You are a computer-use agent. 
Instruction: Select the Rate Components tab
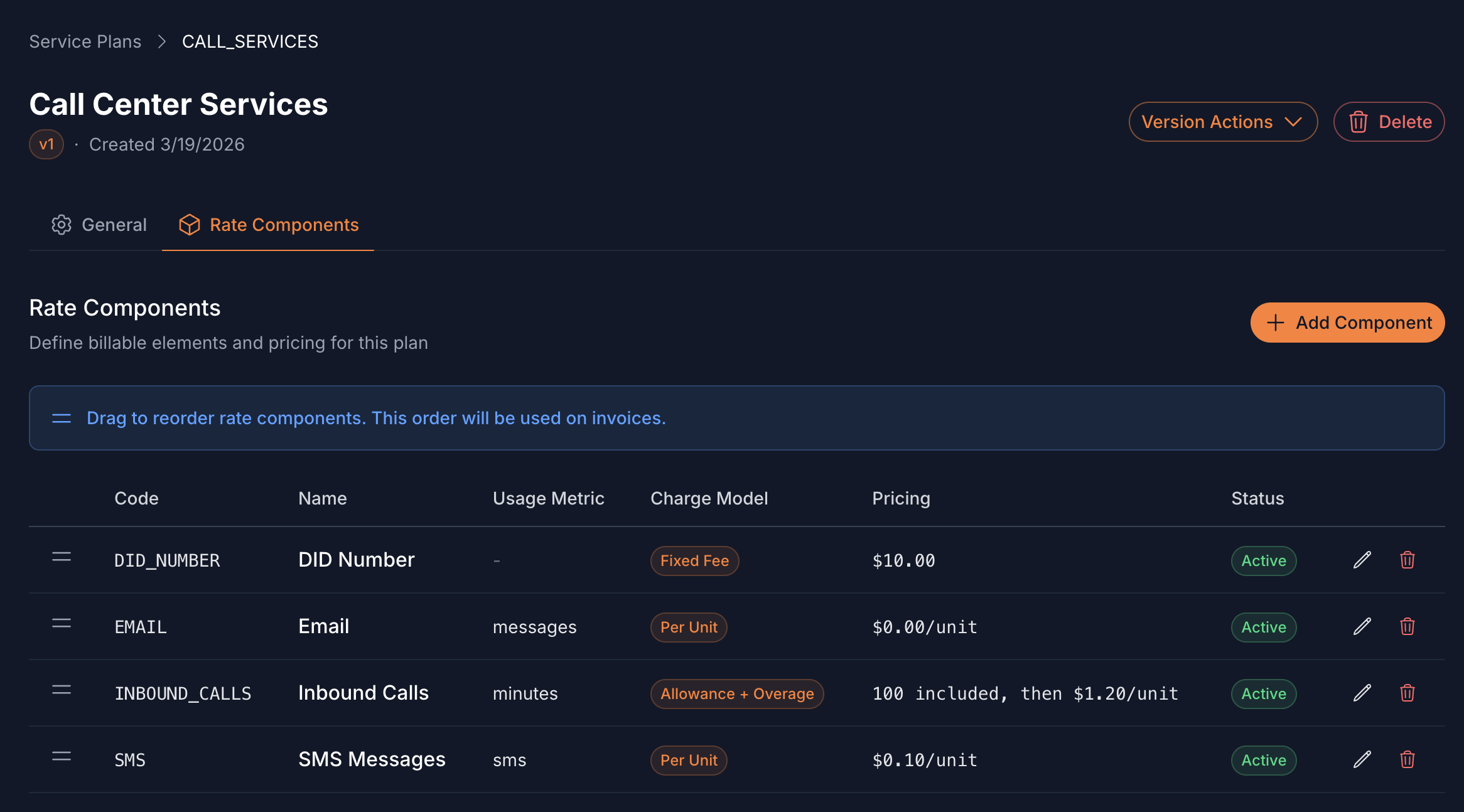(x=268, y=225)
